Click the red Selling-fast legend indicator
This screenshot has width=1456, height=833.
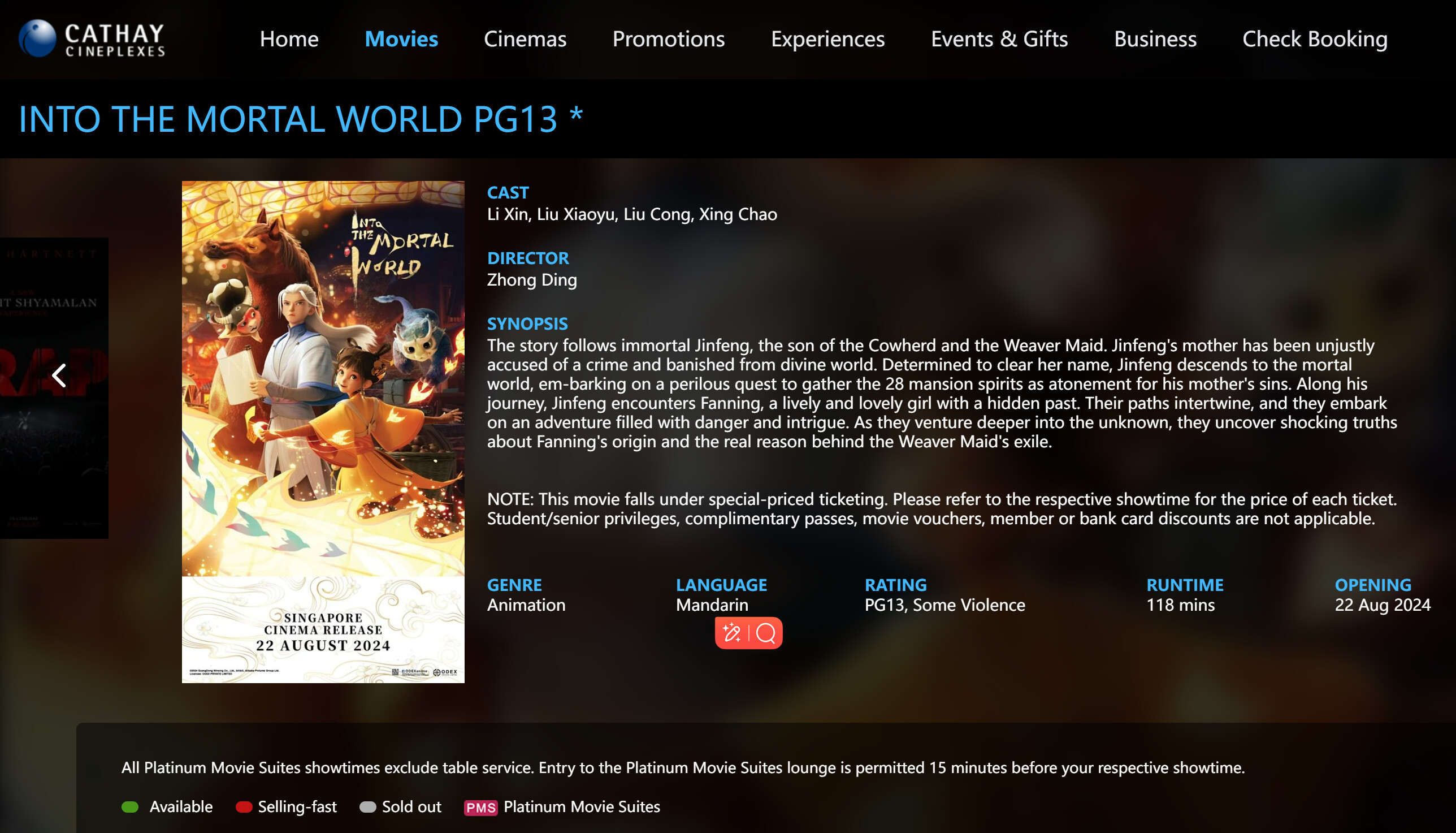[x=244, y=806]
